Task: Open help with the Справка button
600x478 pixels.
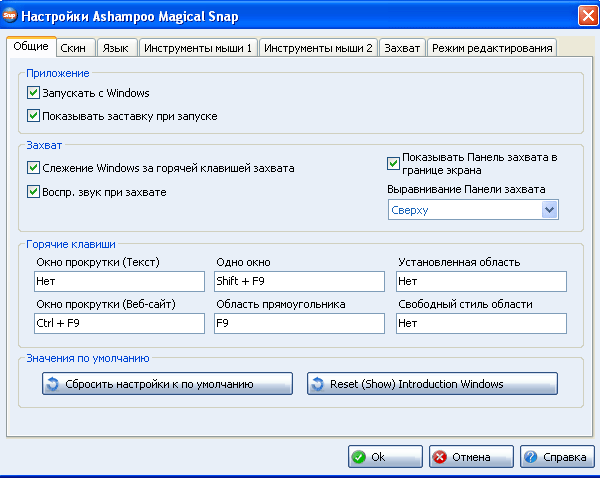Action: 557,457
